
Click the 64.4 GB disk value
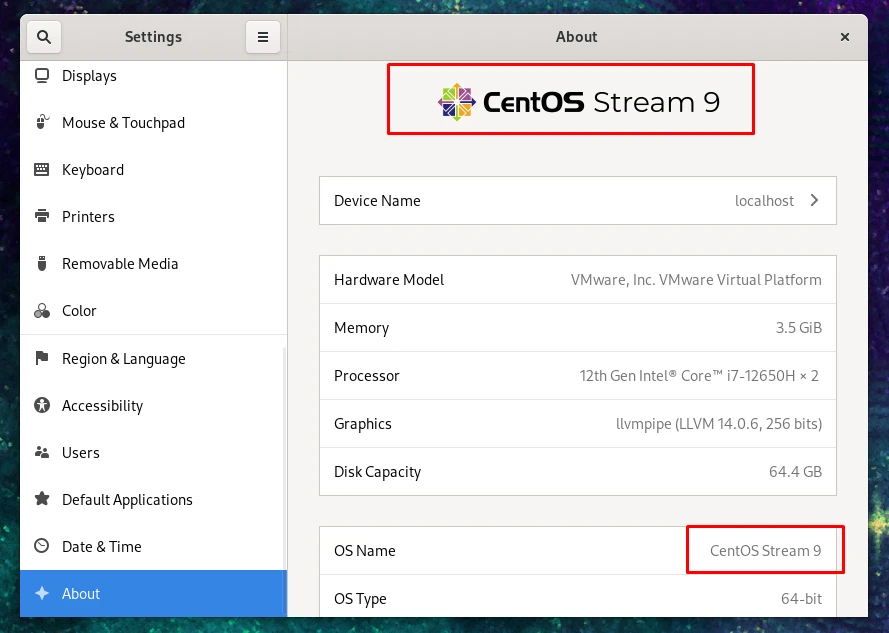[x=795, y=471]
